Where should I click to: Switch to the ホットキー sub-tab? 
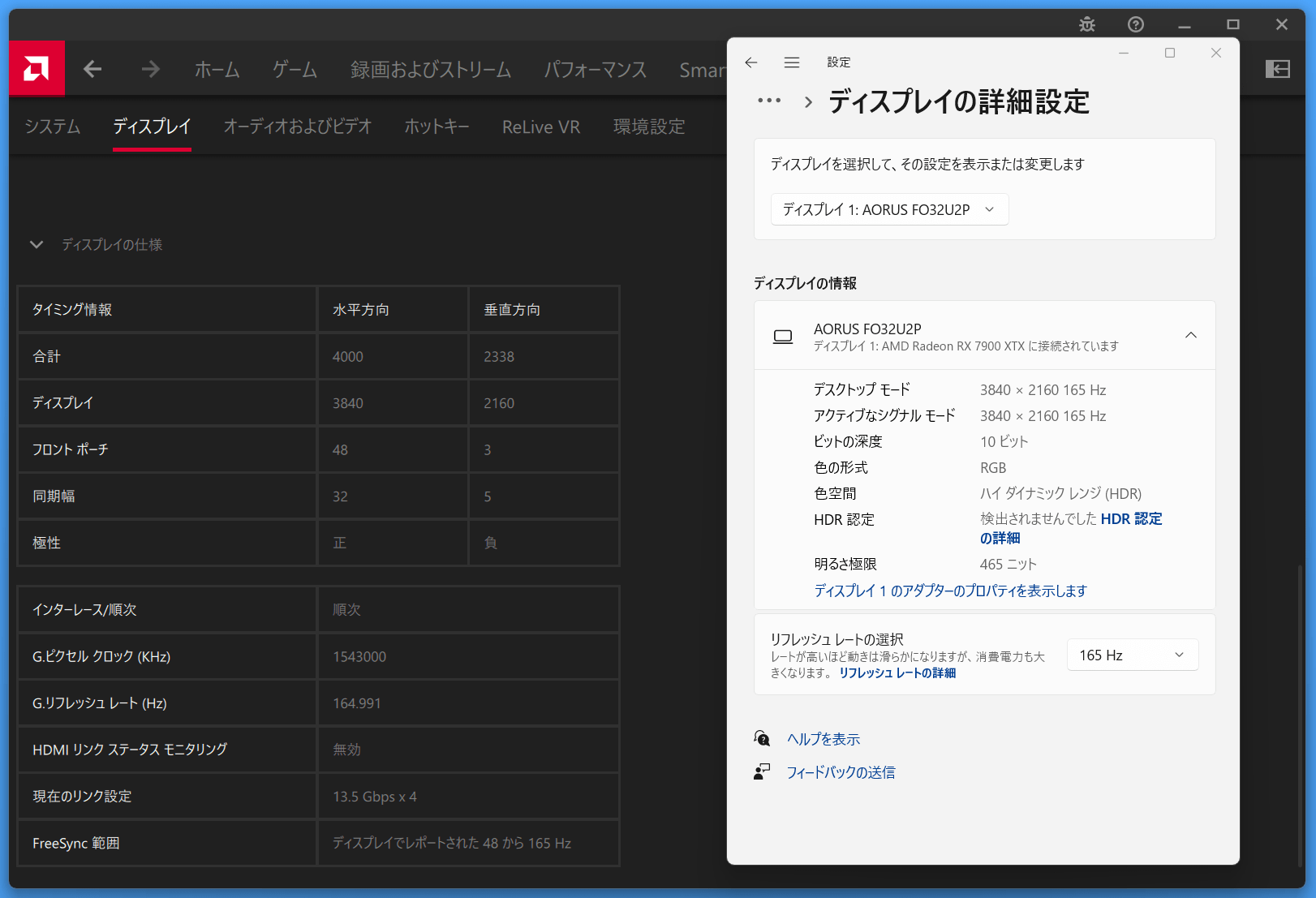437,127
